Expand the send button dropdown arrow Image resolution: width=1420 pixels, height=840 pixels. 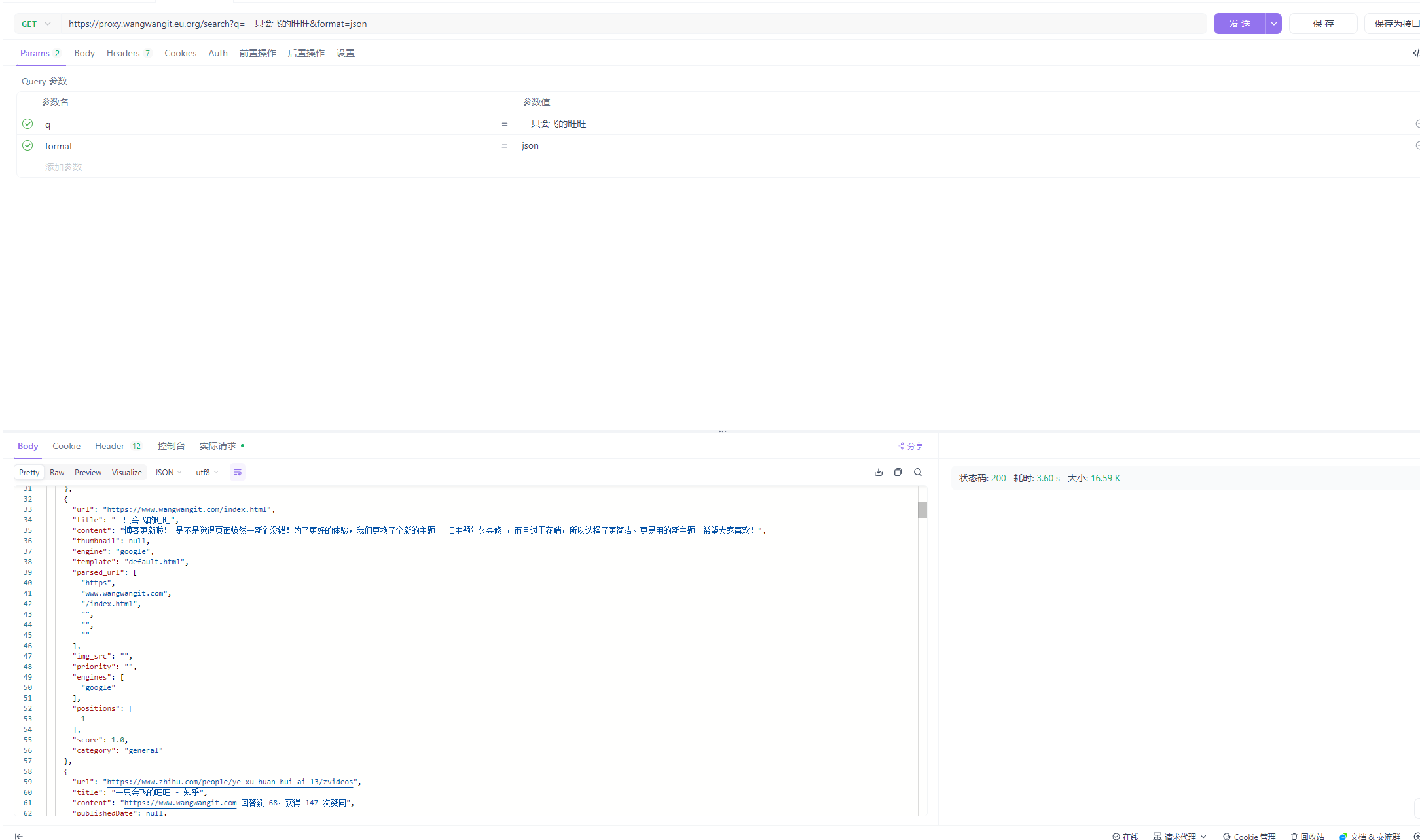[1273, 24]
